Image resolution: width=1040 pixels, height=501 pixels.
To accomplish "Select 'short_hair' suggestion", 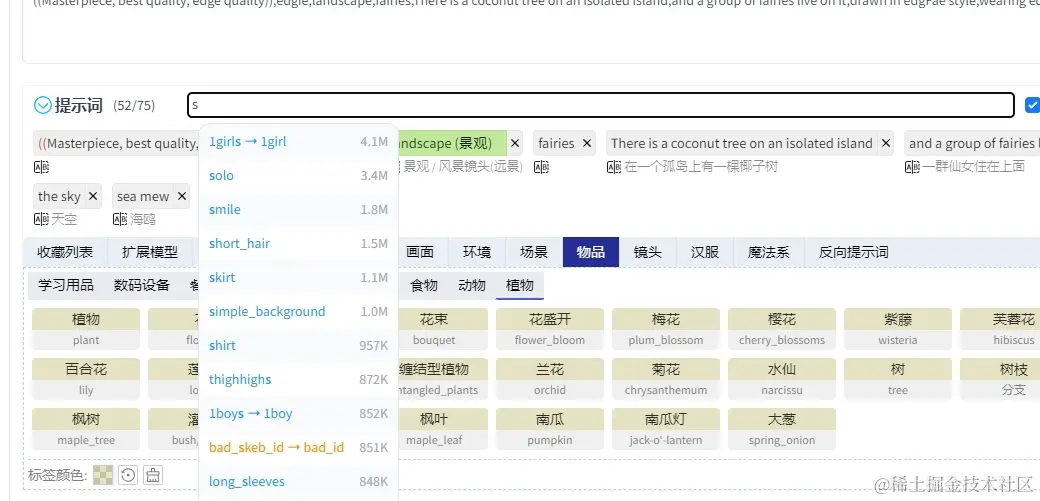I will tap(298, 244).
